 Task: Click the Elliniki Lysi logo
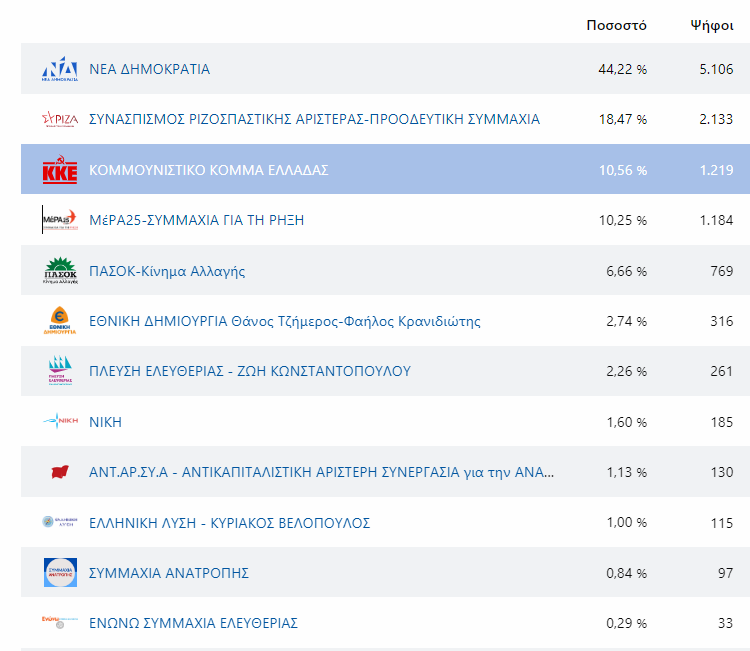coord(59,522)
